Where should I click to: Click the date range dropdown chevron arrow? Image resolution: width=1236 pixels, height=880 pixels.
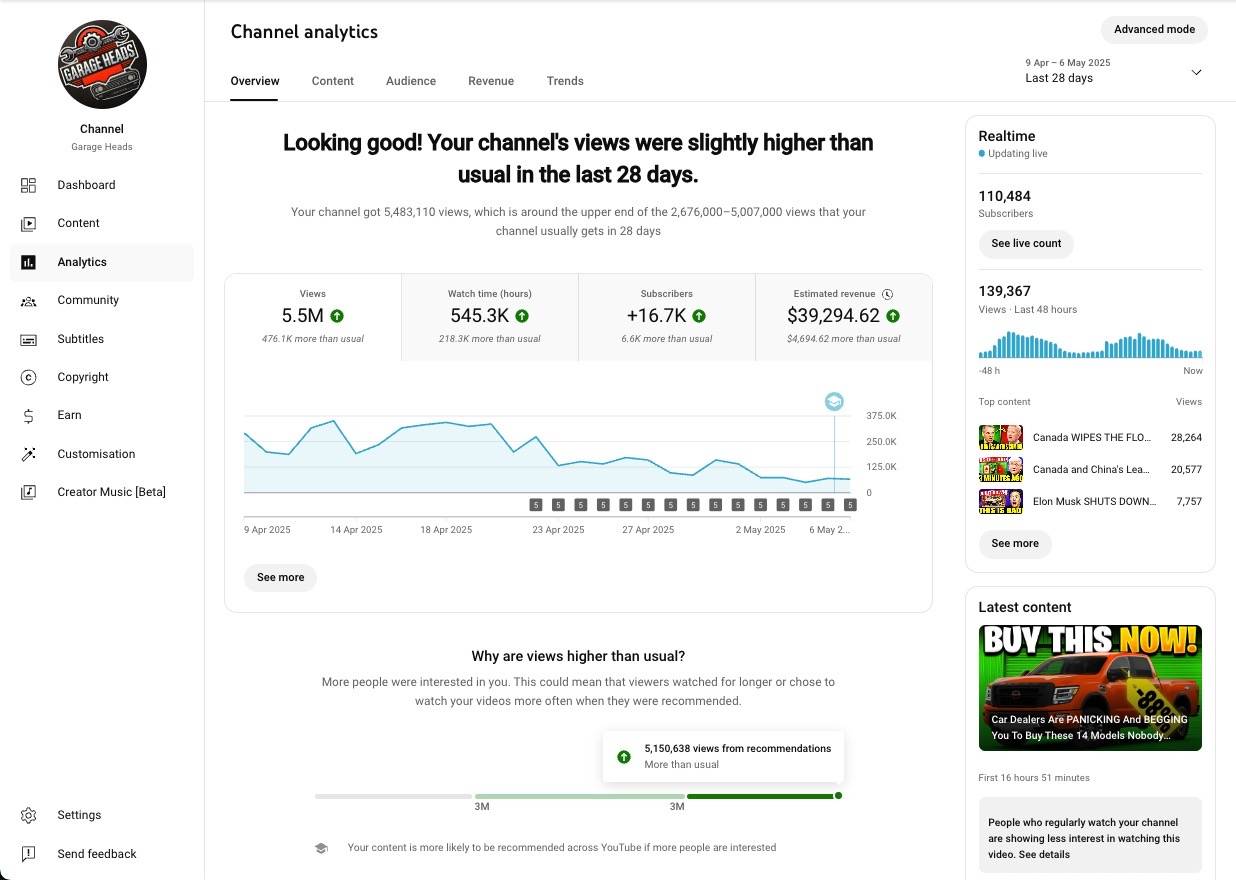[x=1196, y=72]
